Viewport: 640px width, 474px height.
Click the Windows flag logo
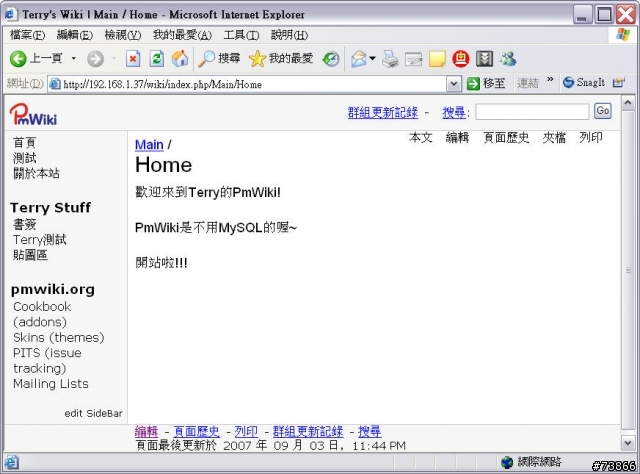(623, 35)
